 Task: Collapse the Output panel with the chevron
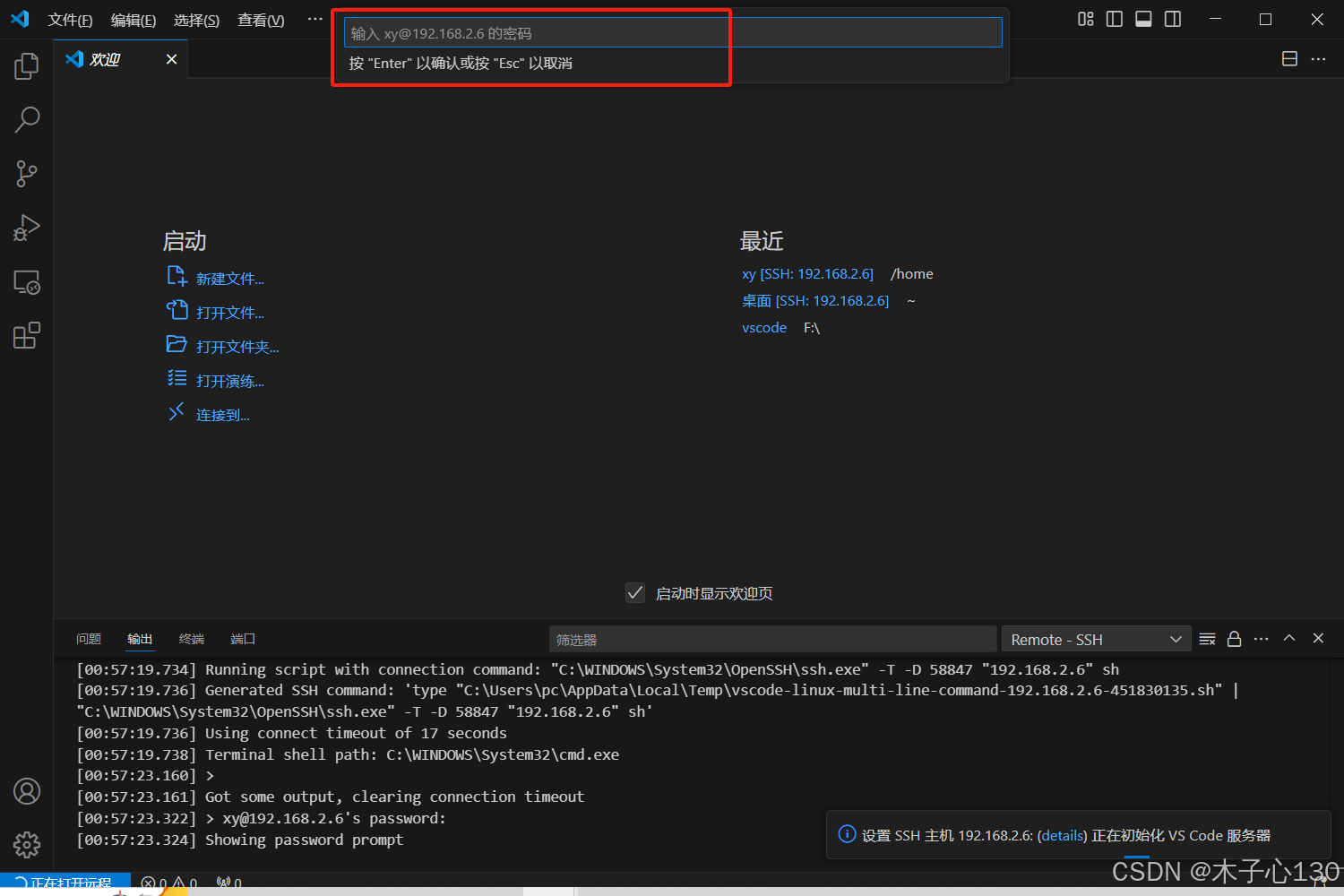1289,639
